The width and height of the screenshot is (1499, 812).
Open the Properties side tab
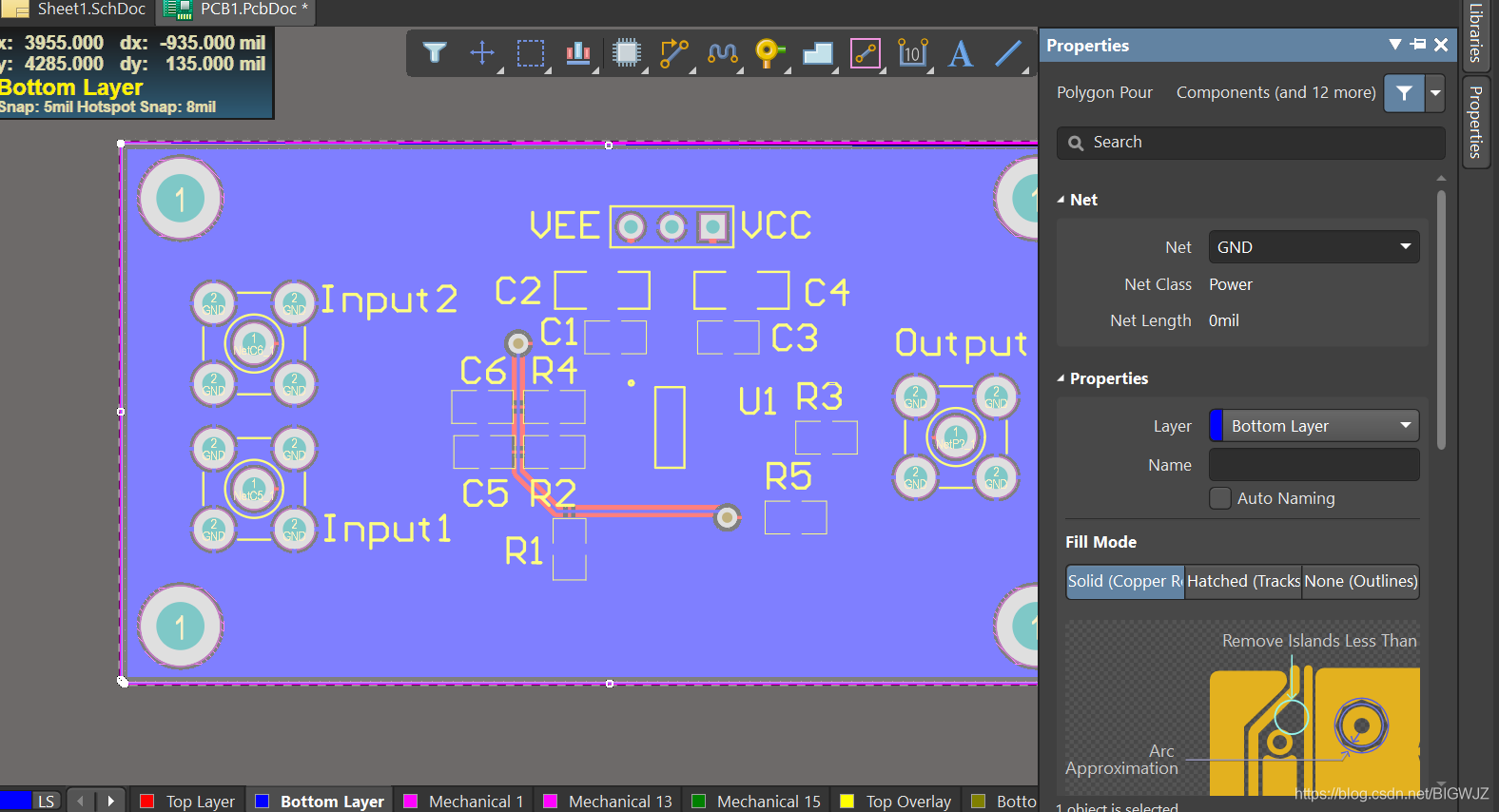tap(1475, 122)
